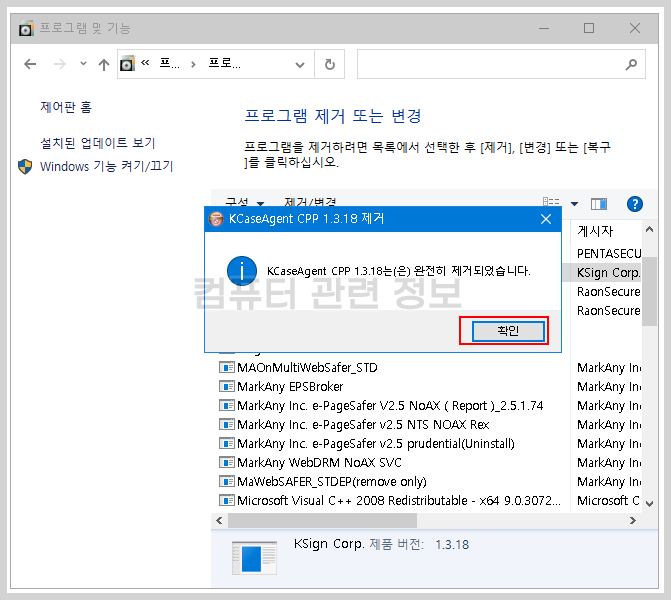
Task: Toggle the preview pane icon
Action: 599,204
